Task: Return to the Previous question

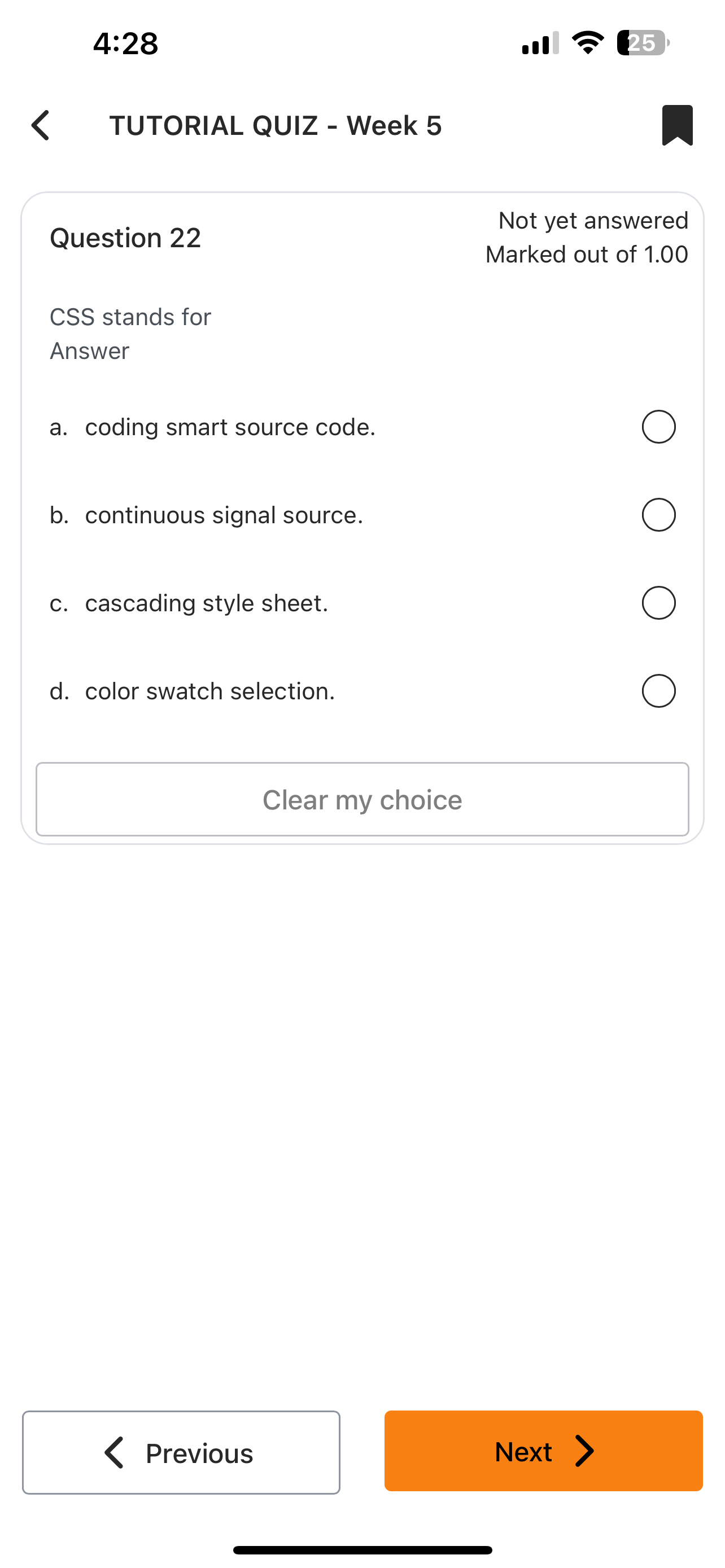Action: pos(181,1453)
